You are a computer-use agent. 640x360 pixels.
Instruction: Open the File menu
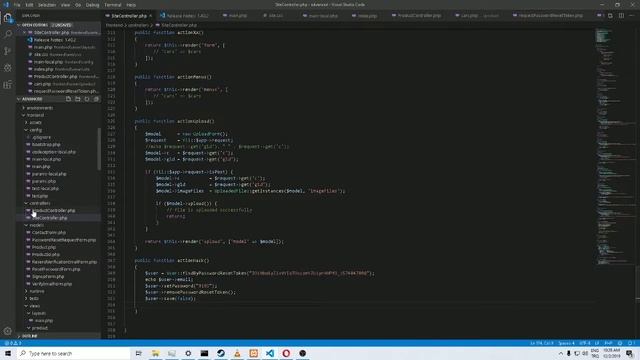point(17,5)
